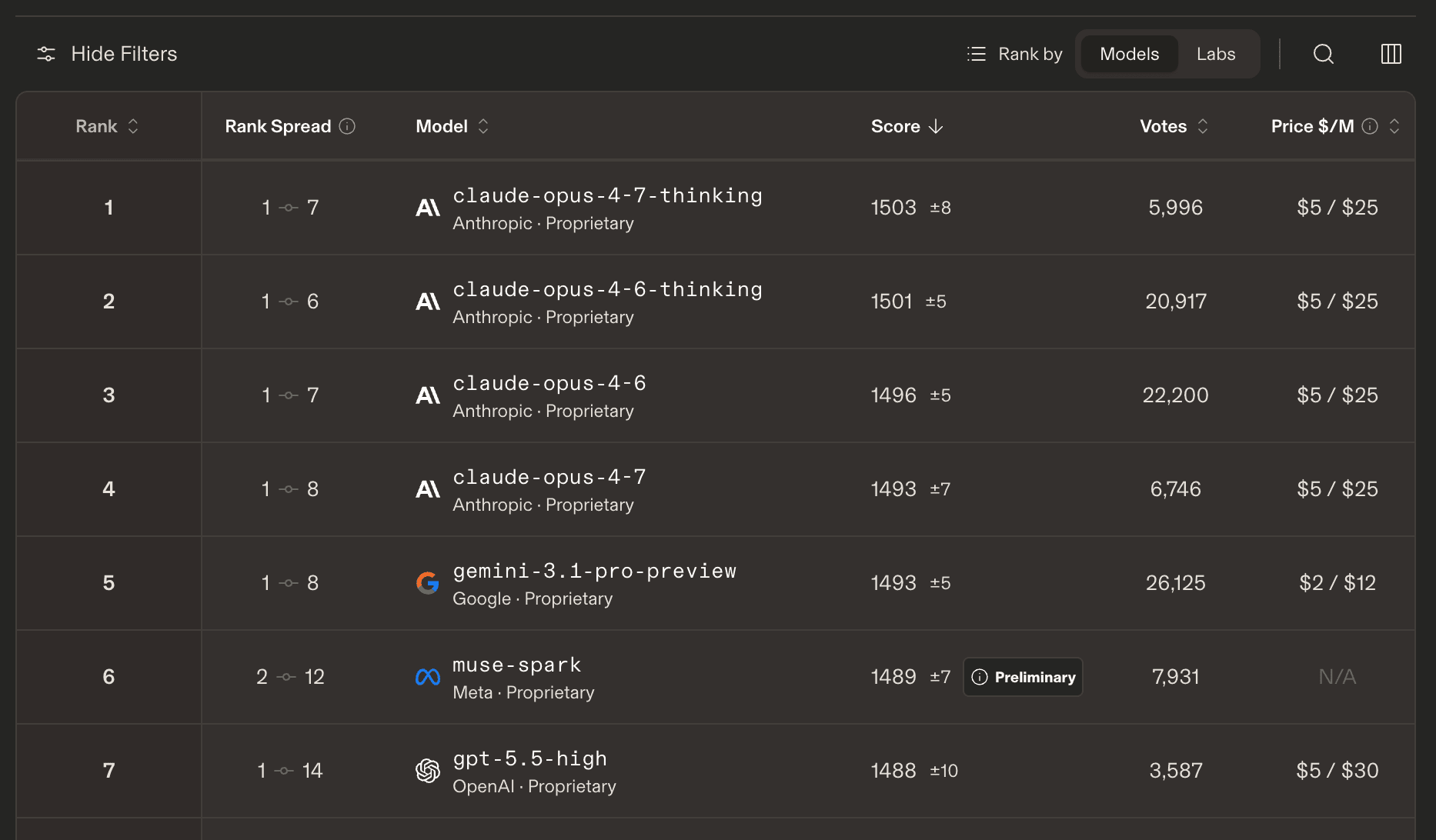1436x840 pixels.
Task: Select the Models tab
Action: (x=1128, y=54)
